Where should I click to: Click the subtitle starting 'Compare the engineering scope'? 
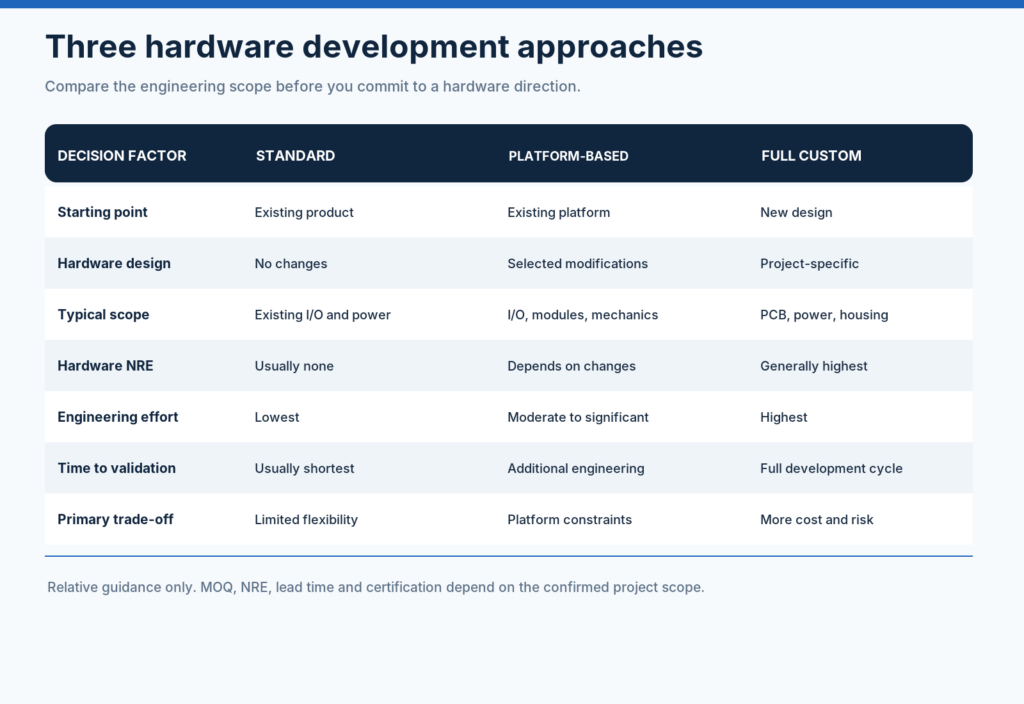point(312,86)
